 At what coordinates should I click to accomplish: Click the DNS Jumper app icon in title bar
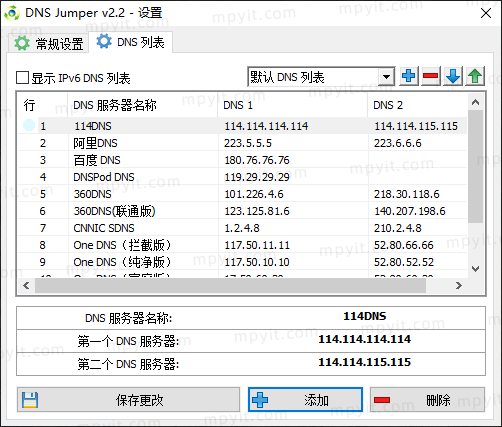[12, 13]
